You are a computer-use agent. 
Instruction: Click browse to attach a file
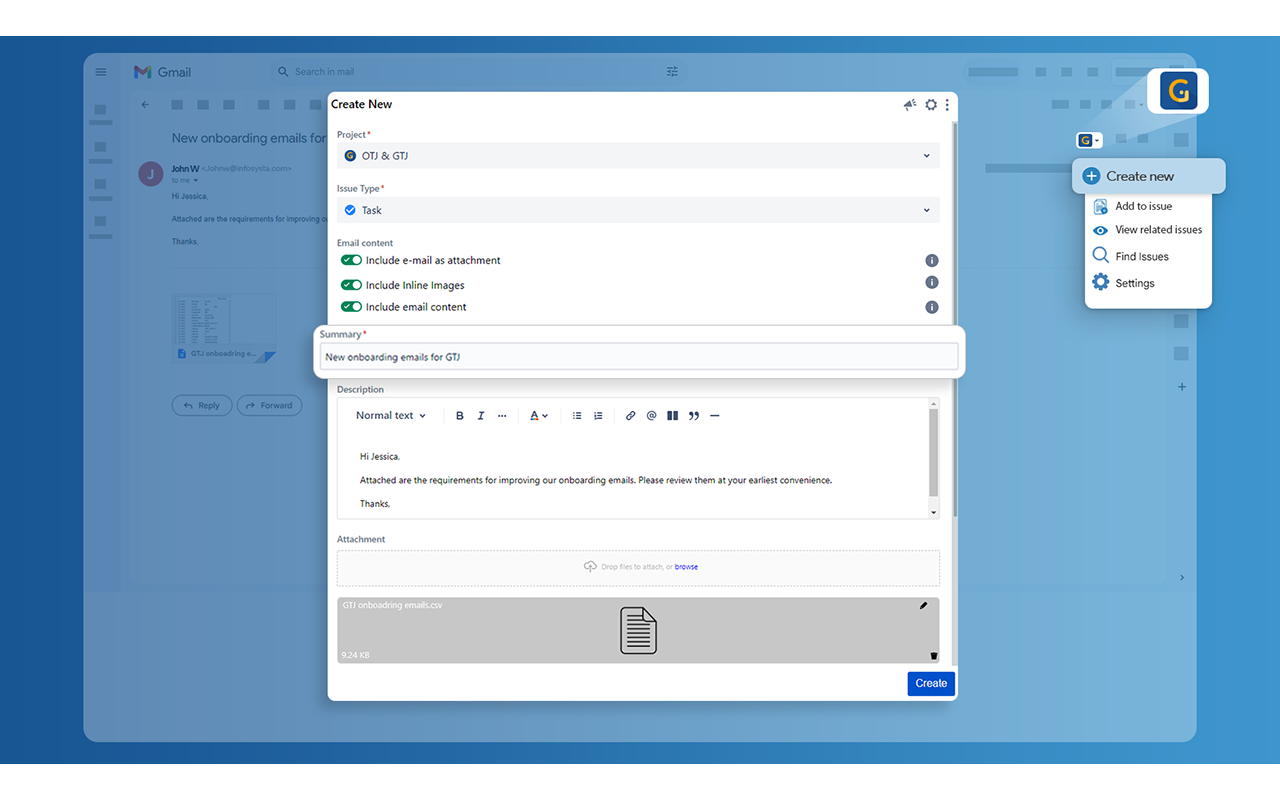coord(686,566)
